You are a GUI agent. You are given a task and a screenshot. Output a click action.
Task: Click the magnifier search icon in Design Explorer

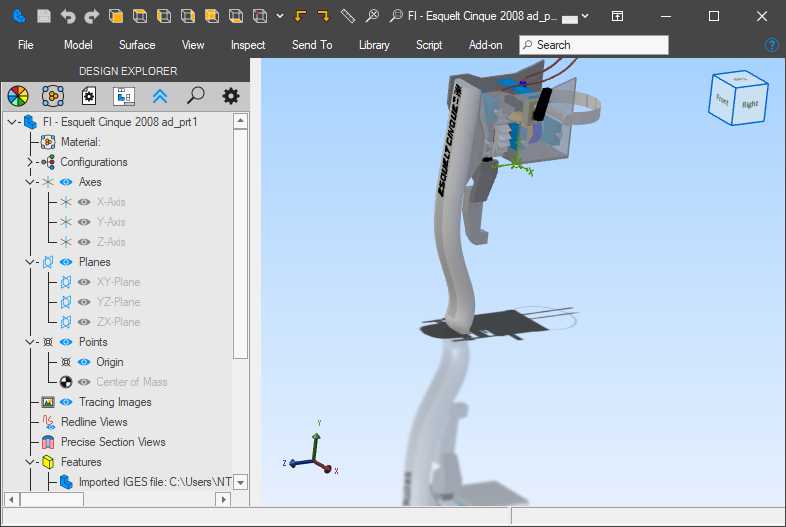[195, 96]
